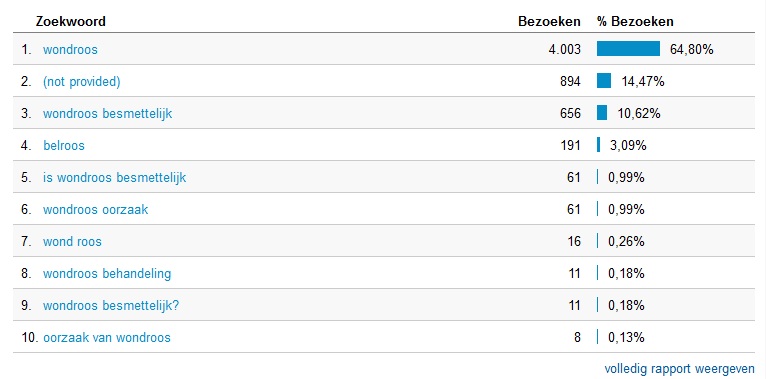
Task: Click the 10,62% blue percentage bar
Action: 602,113
